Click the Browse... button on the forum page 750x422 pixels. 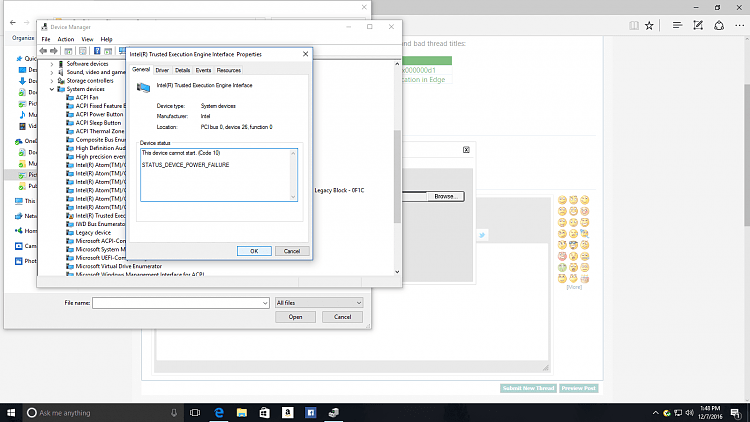[445, 196]
